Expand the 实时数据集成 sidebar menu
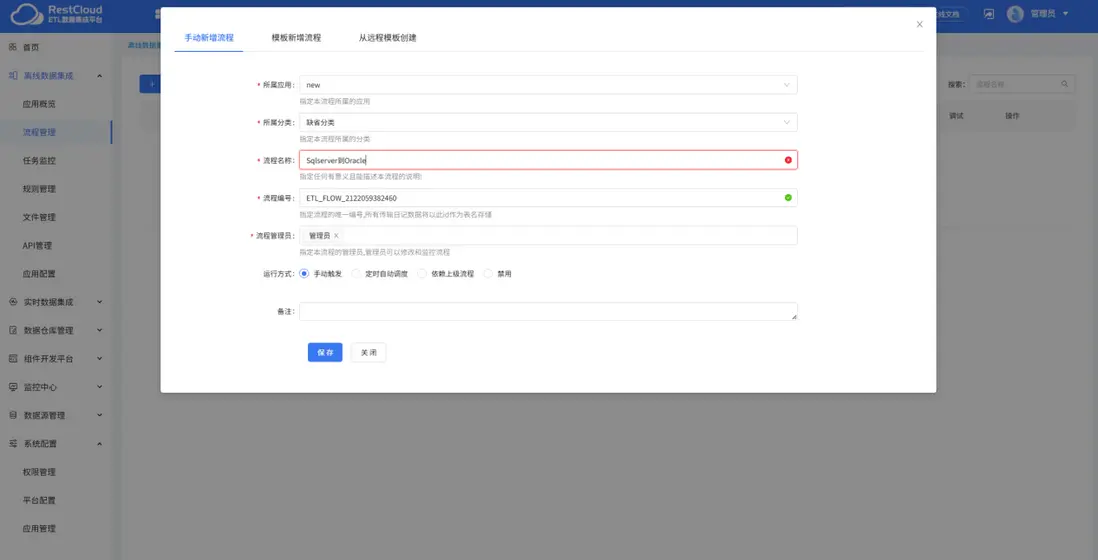1098x560 pixels. [56, 302]
